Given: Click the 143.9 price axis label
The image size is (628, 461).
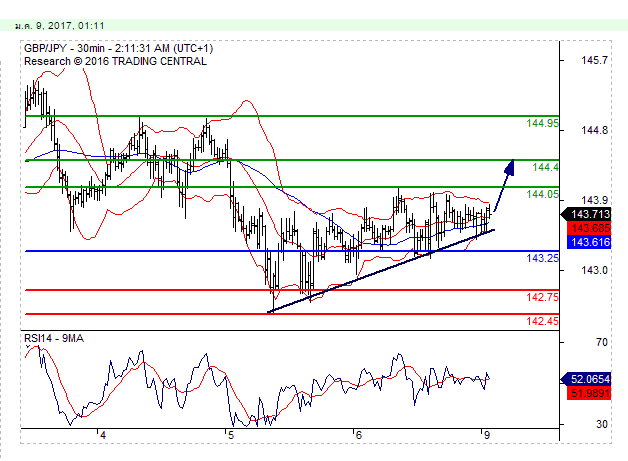Looking at the screenshot, I should 594,200.
